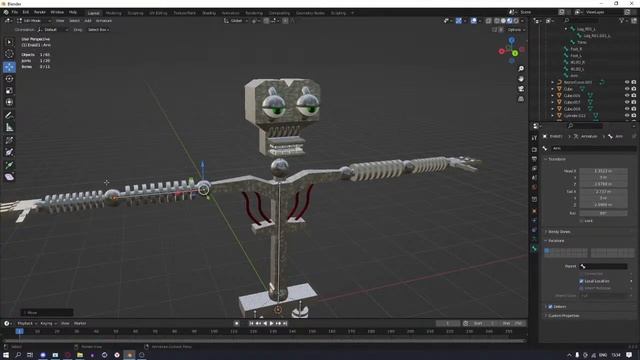This screenshot has height=360, width=640.
Task: Select the Extrude bone tool
Action: coord(9,165)
